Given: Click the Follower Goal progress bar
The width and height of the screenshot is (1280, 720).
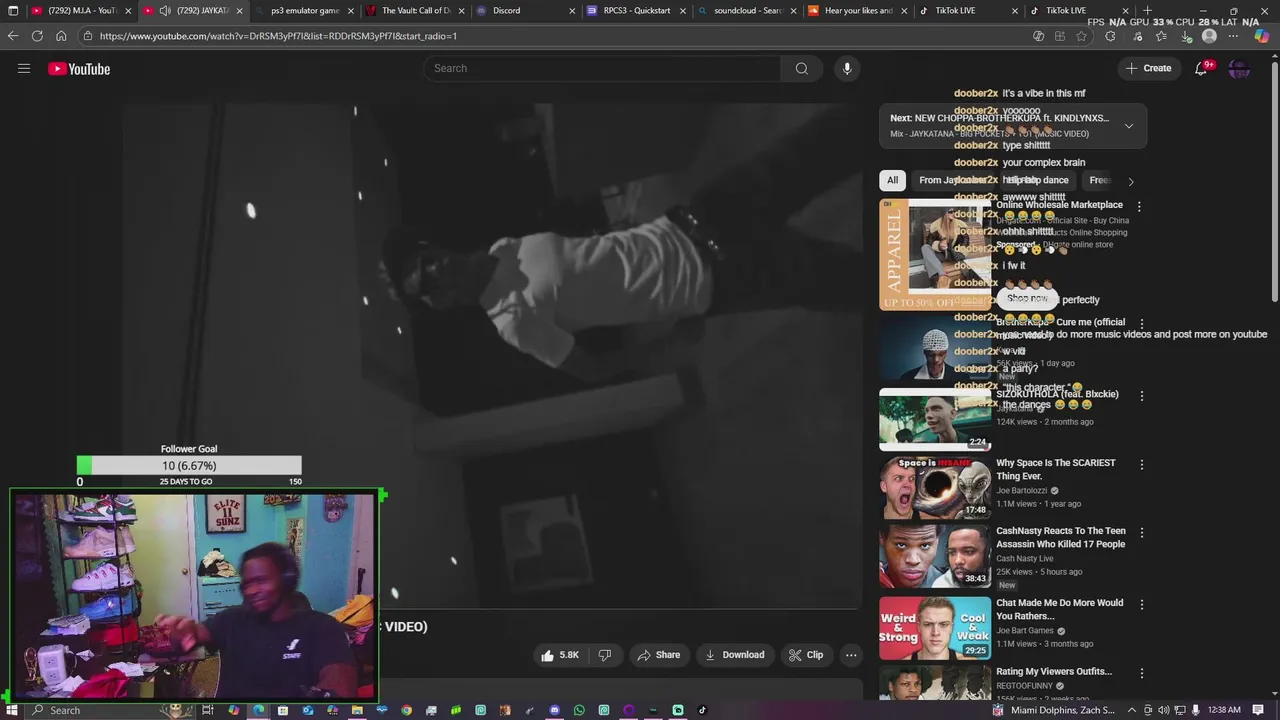Looking at the screenshot, I should 189,466.
